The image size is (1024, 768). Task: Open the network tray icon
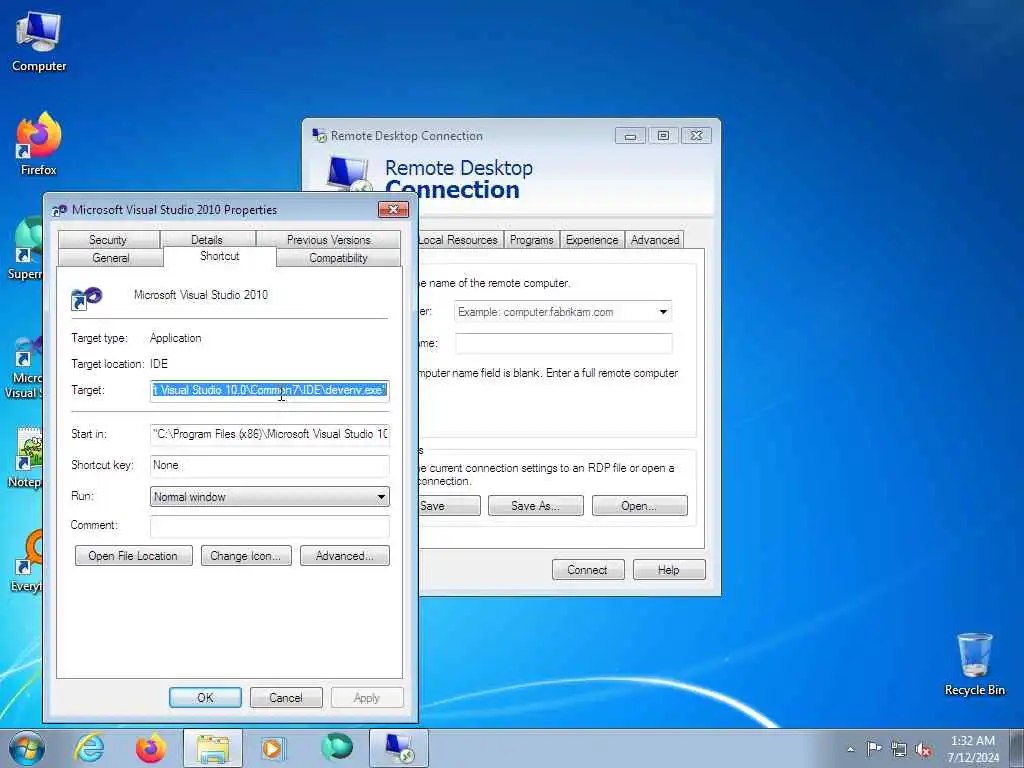899,749
